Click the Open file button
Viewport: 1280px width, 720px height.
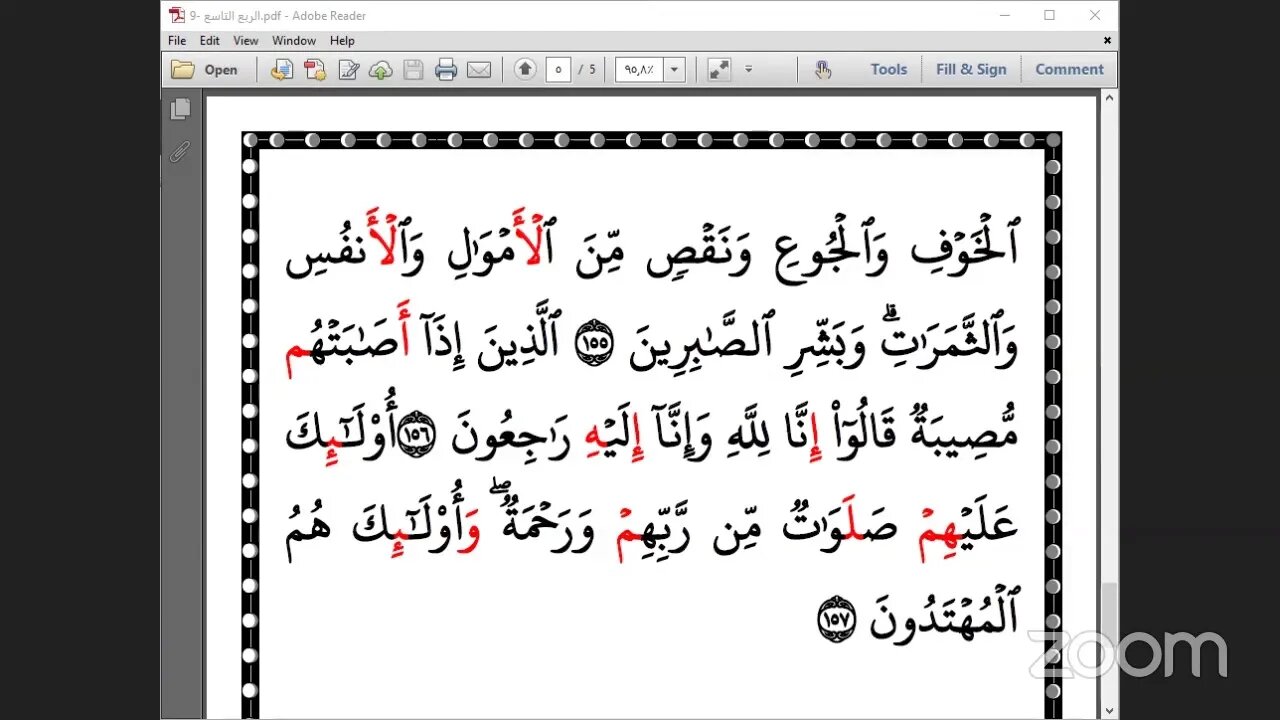(204, 69)
